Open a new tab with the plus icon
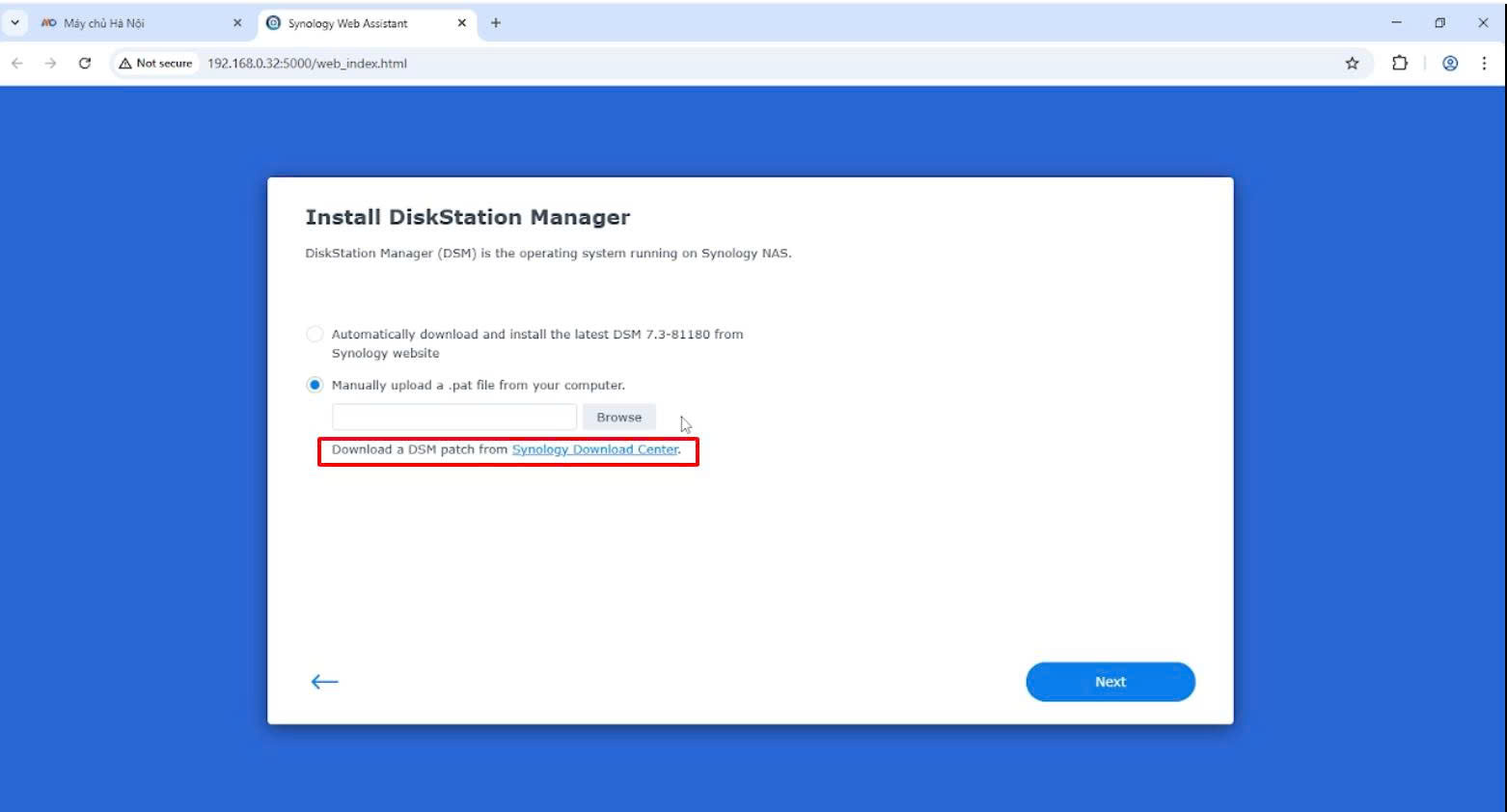The image size is (1507, 812). tap(496, 23)
